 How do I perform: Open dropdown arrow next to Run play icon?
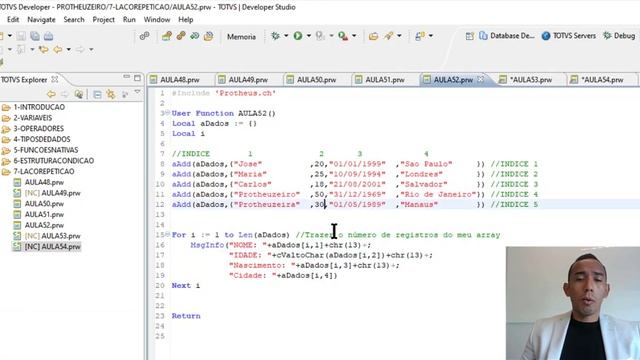point(309,36)
